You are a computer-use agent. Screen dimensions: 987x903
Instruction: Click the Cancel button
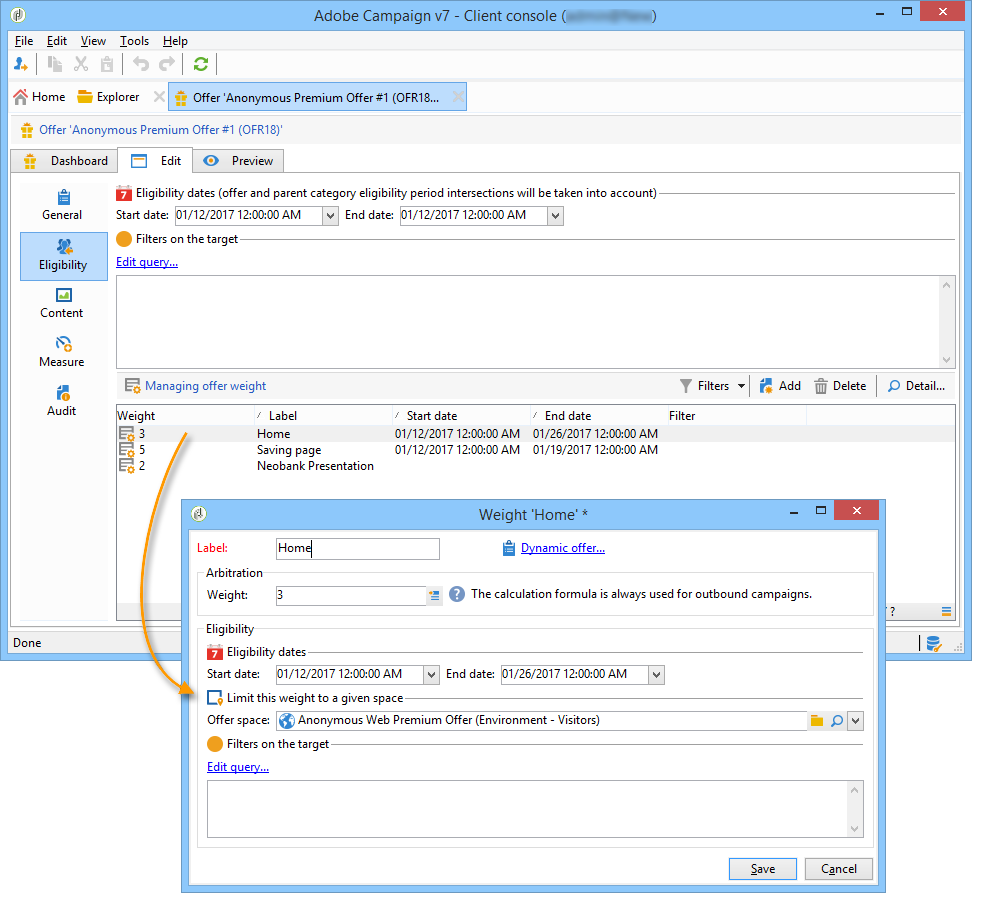(838, 870)
